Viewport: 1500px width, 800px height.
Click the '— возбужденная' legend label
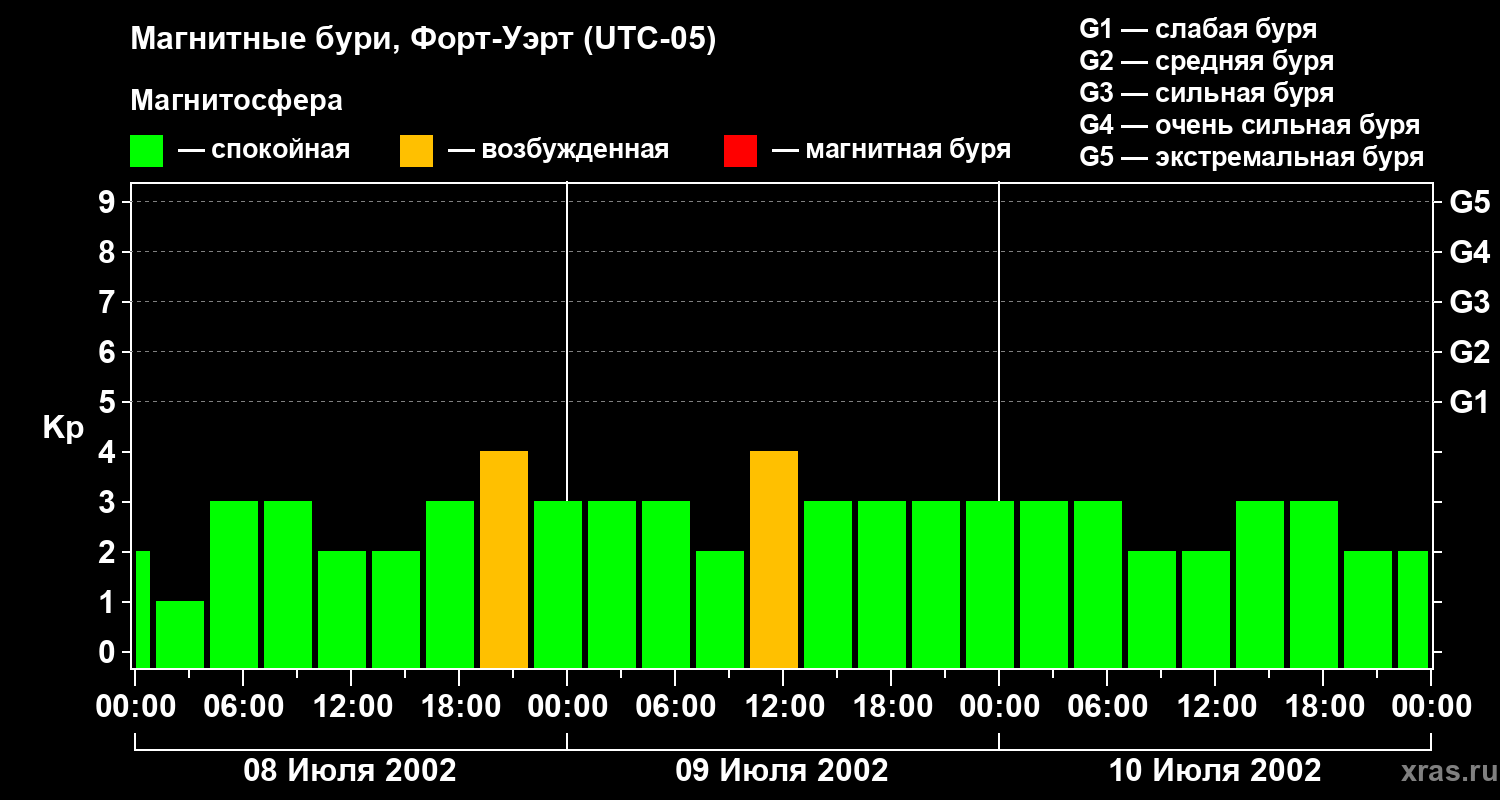[x=558, y=150]
